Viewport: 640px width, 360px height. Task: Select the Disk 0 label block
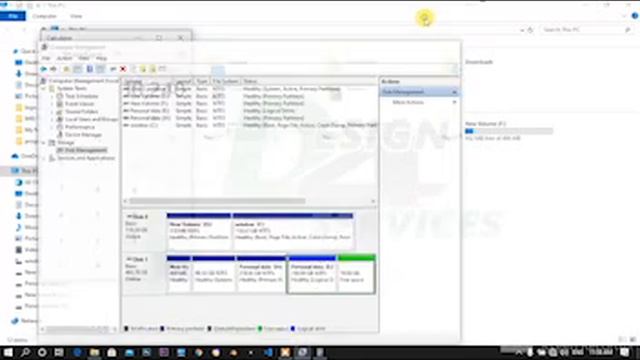coord(144,231)
